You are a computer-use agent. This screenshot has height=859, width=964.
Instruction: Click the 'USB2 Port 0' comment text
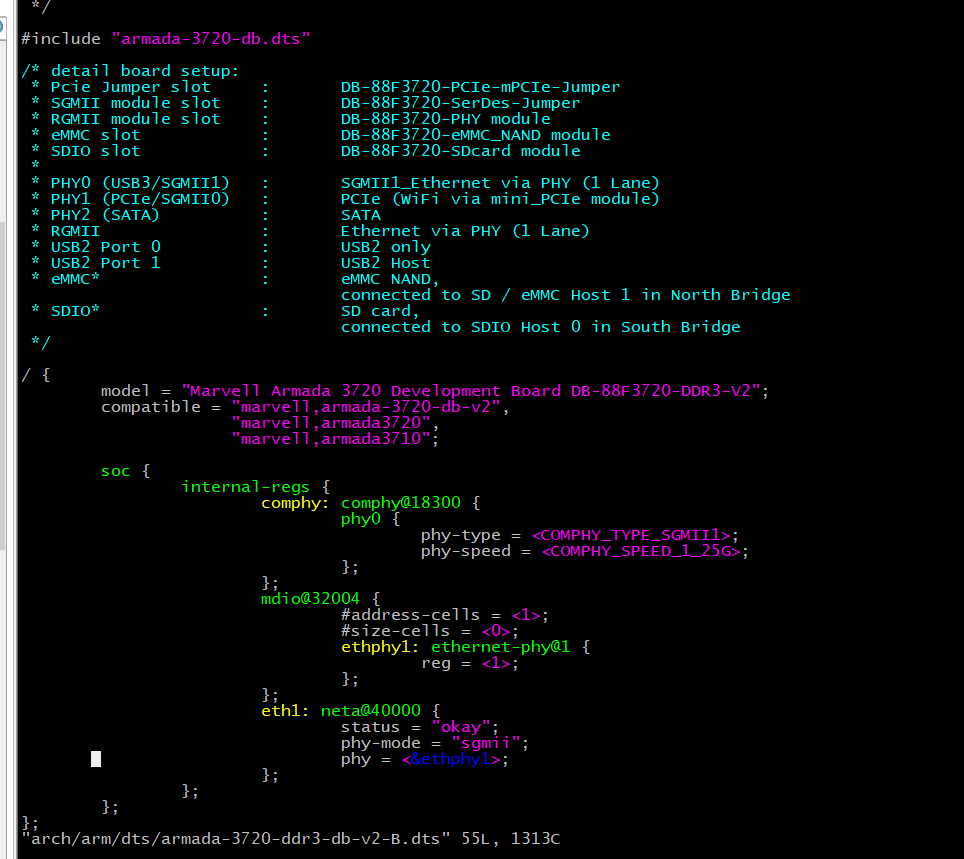(105, 247)
